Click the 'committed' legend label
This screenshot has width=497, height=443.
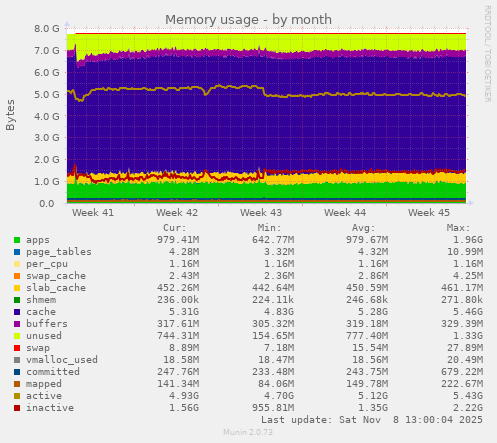pyautogui.click(x=53, y=372)
